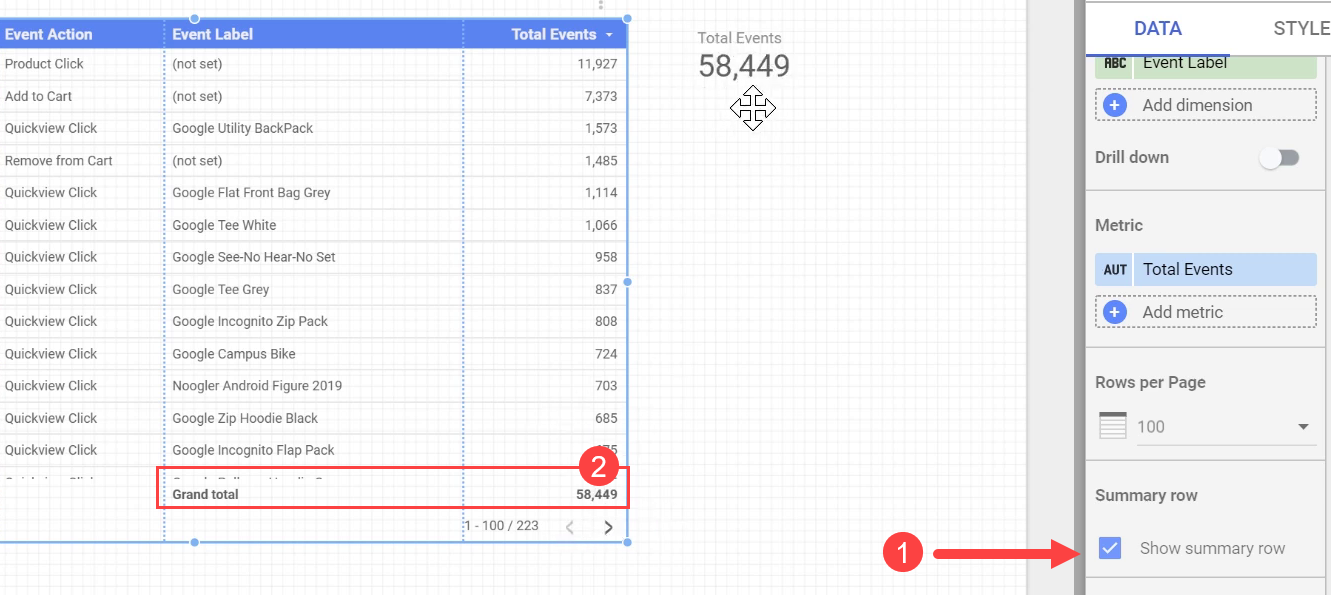Select the DATA tab
The image size is (1331, 595).
click(1157, 28)
